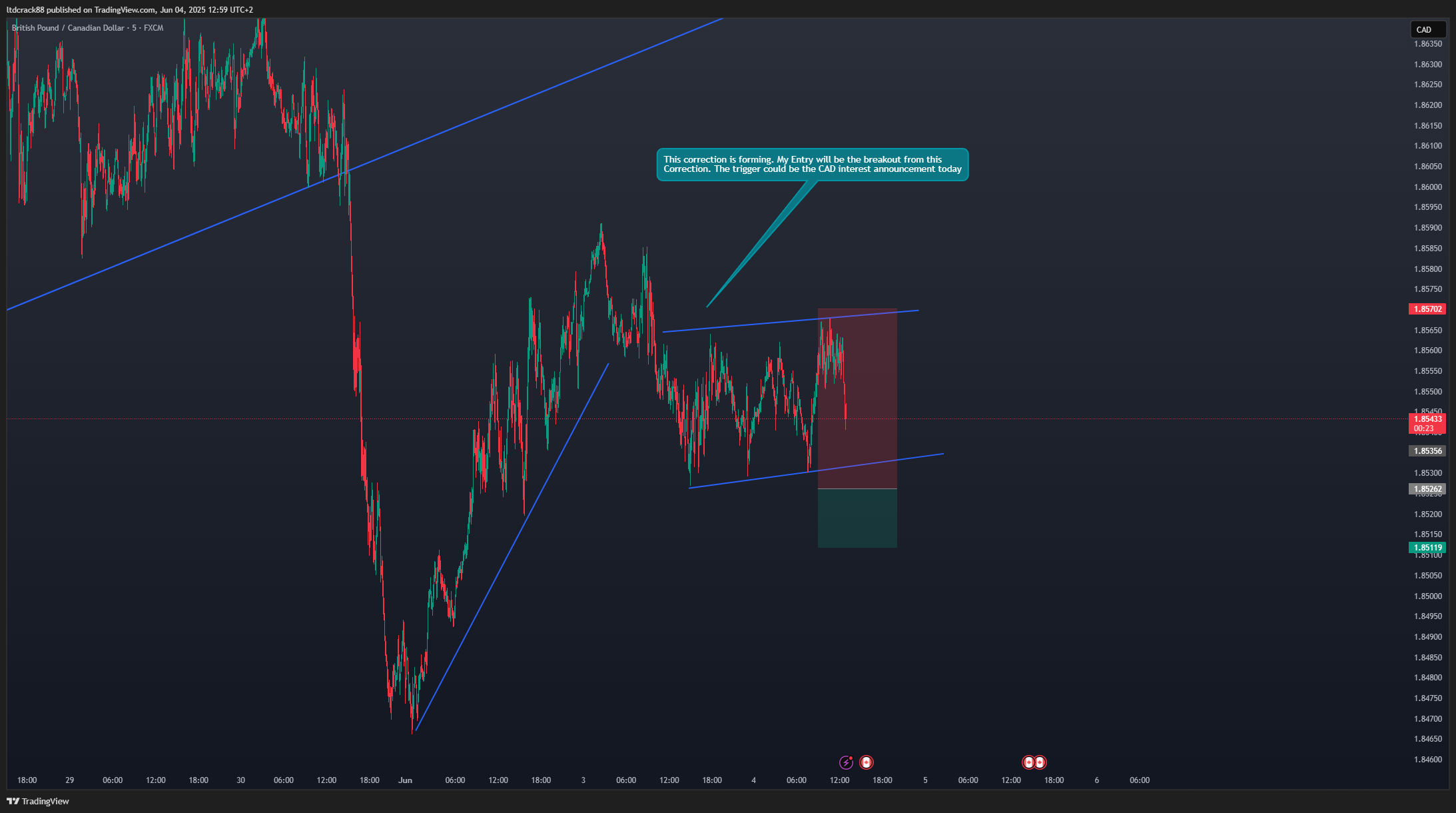The width and height of the screenshot is (1456, 813).
Task: Select the green take-profit zone of short position
Action: [x=857, y=518]
